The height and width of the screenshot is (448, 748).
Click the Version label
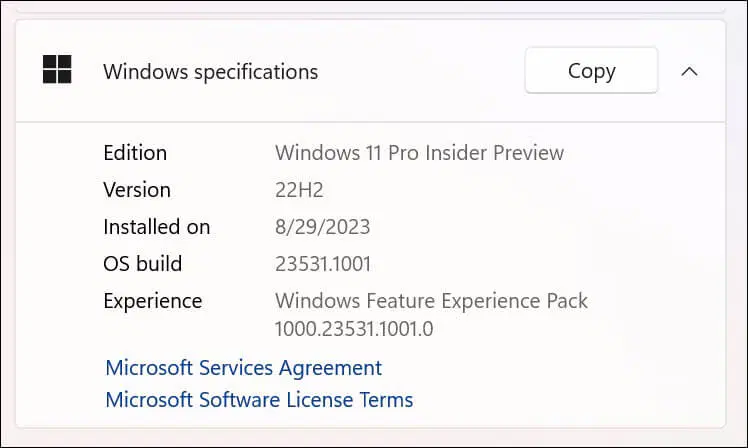[137, 190]
